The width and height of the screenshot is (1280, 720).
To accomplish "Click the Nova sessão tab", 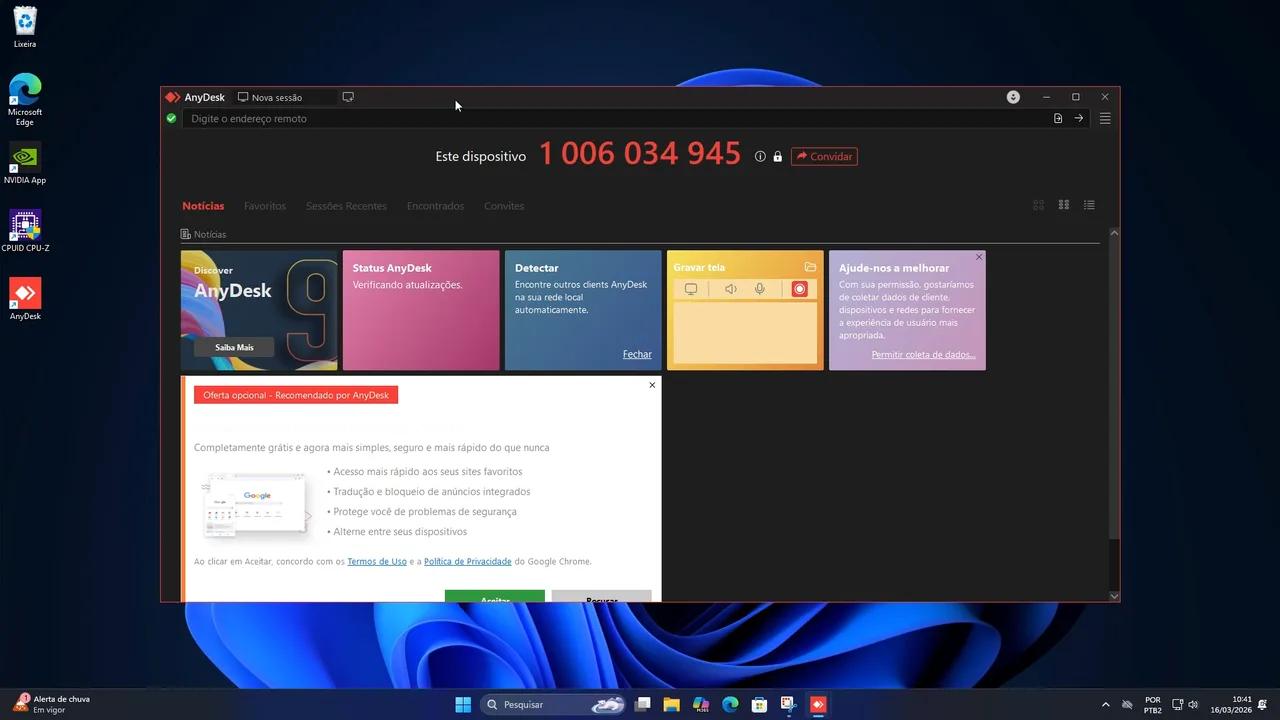I will point(283,97).
